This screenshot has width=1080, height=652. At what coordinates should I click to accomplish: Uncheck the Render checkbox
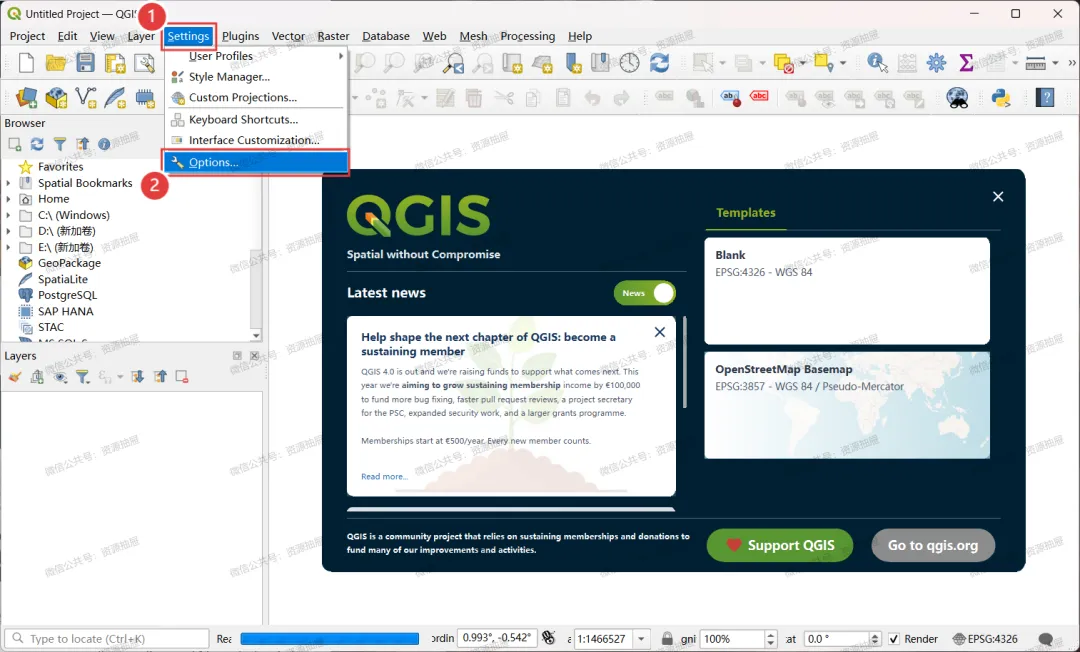click(x=894, y=639)
